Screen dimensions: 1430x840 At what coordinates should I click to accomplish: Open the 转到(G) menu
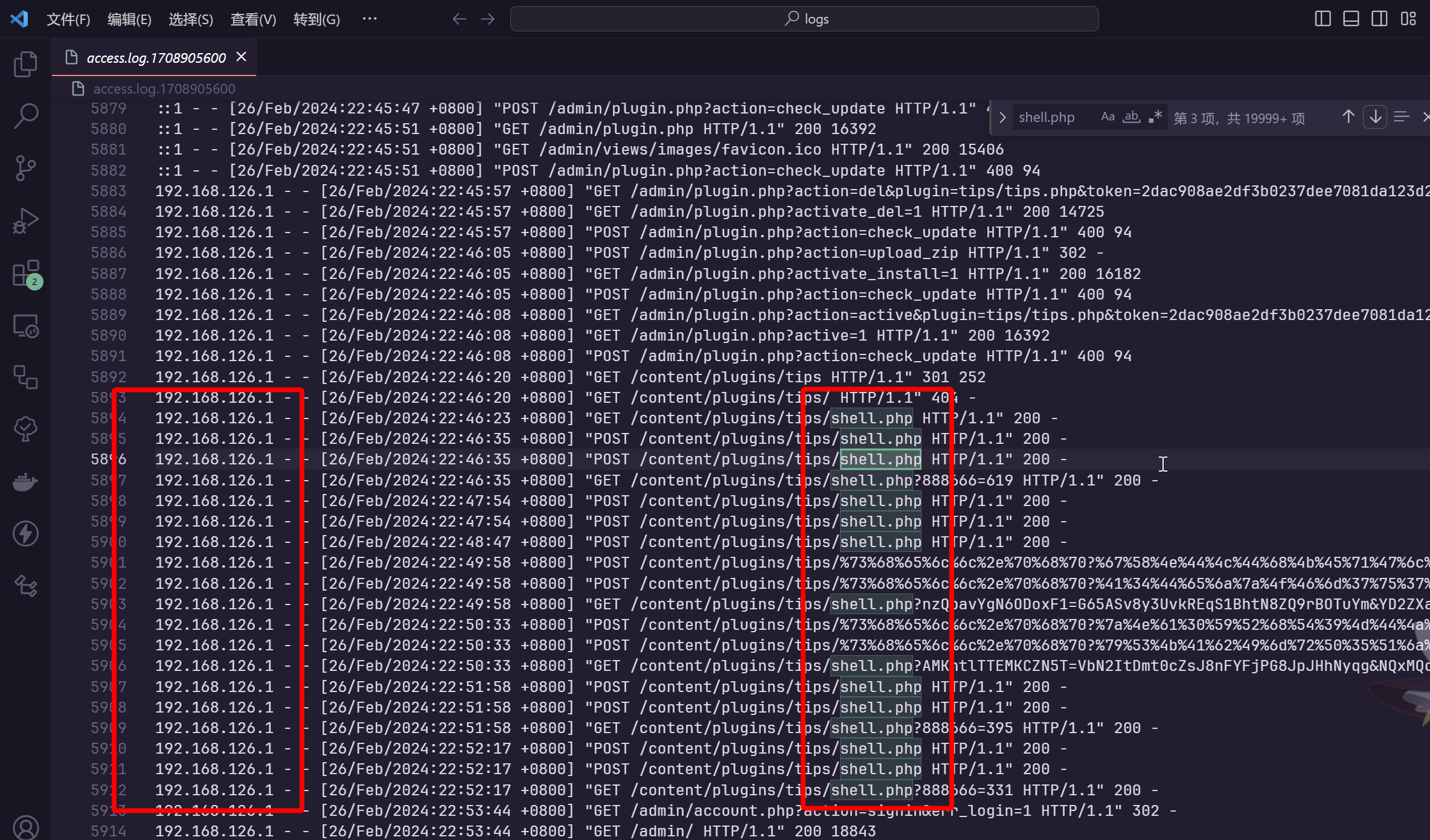(x=316, y=19)
